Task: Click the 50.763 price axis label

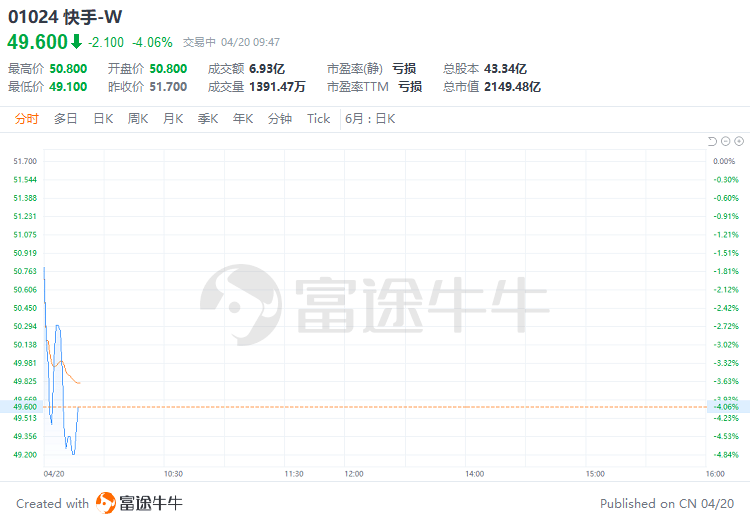Action: click(x=25, y=271)
